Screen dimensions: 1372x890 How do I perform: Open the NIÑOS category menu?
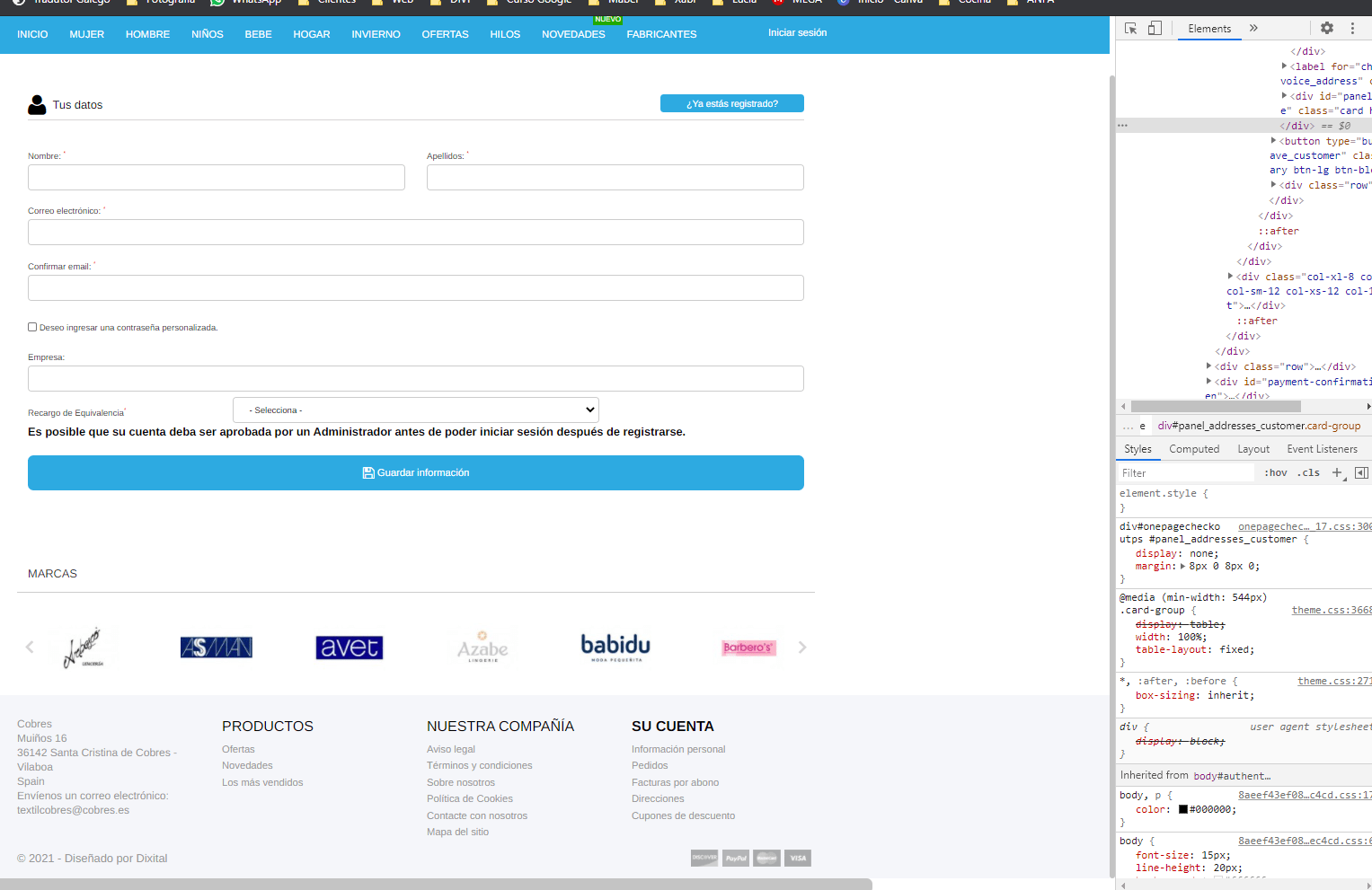click(208, 34)
